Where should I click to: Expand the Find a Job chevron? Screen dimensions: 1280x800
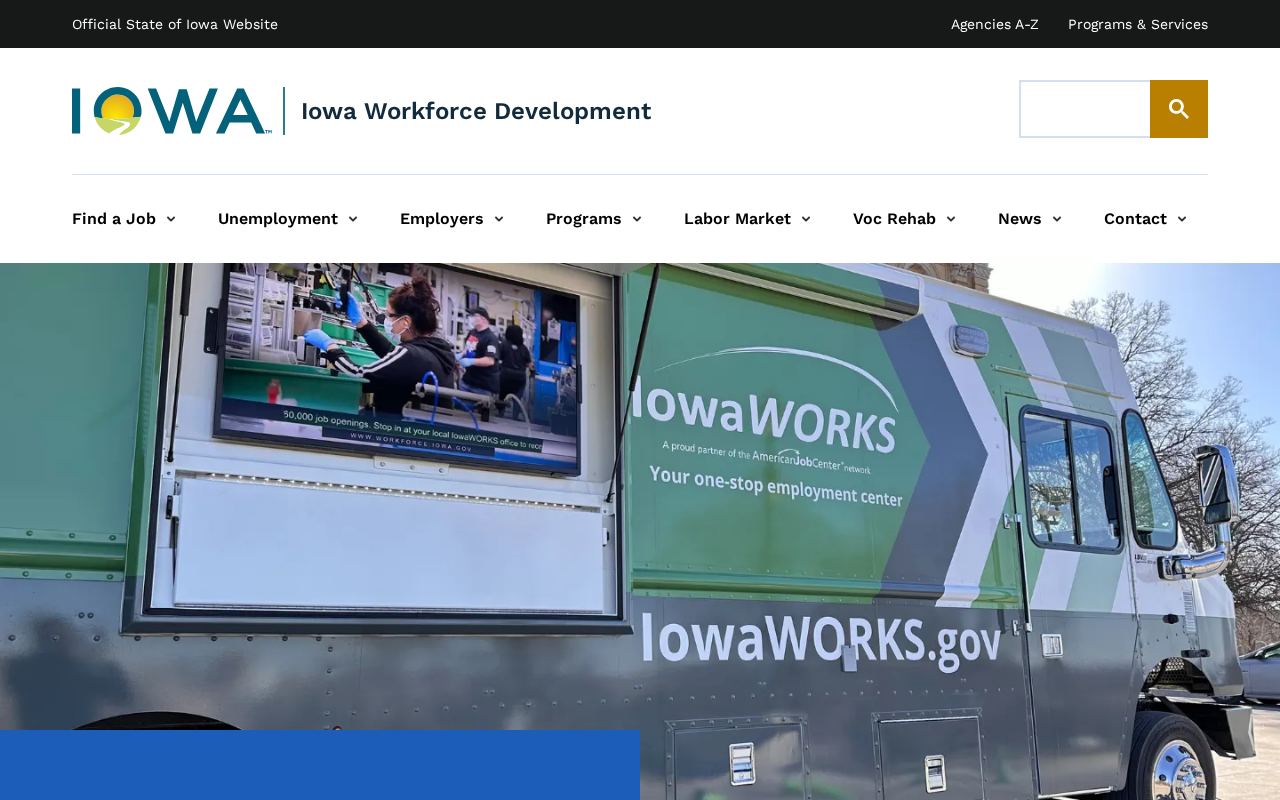click(x=171, y=219)
